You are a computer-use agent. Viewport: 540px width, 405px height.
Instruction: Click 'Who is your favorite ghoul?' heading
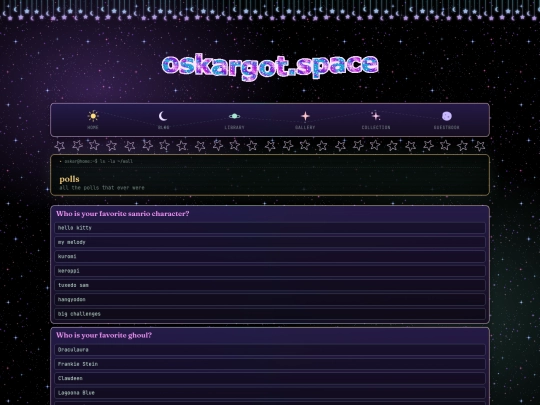point(104,335)
